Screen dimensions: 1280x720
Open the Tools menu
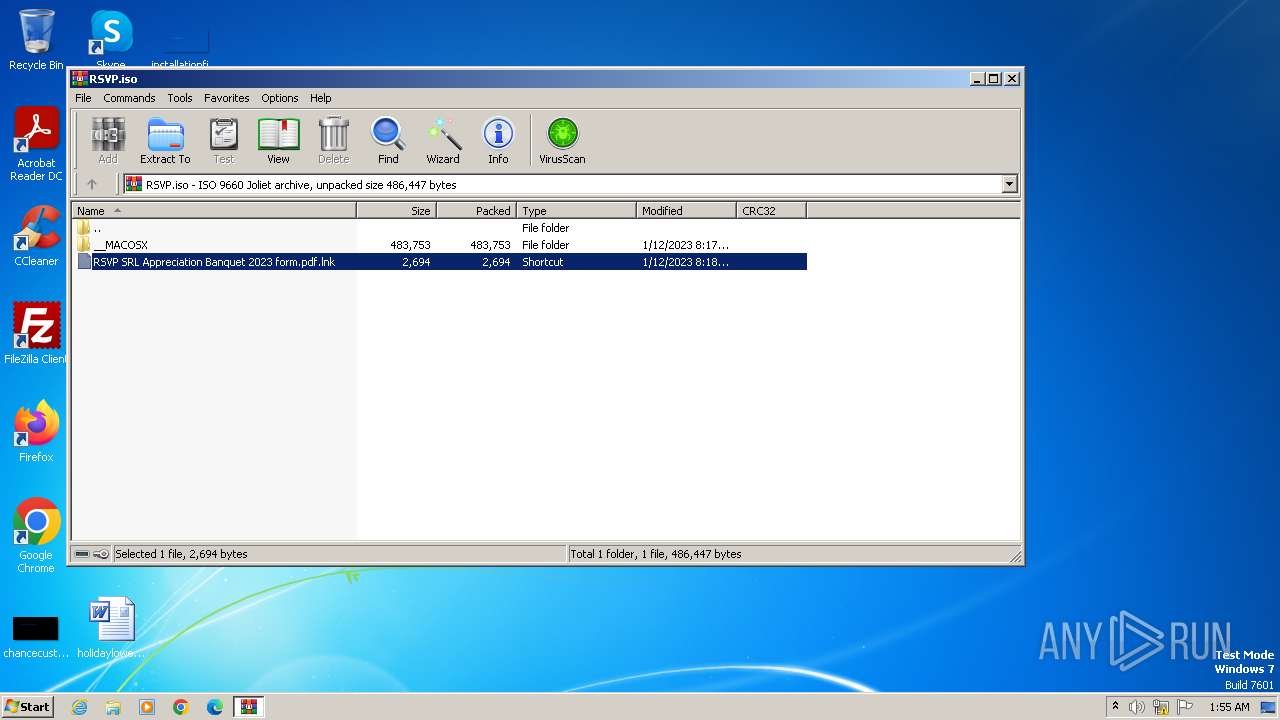click(x=180, y=98)
